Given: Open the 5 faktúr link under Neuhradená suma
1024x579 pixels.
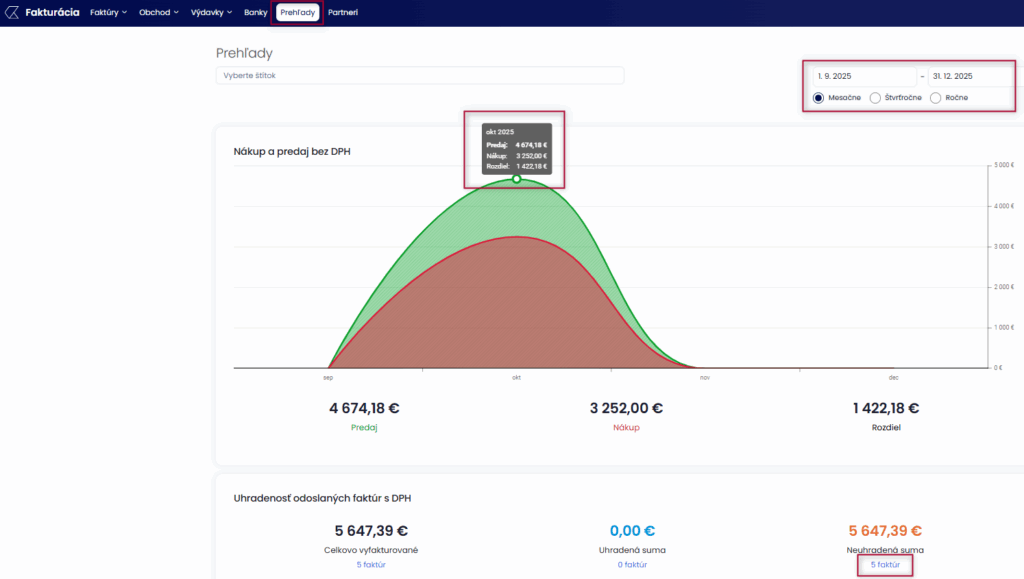Looking at the screenshot, I should (885, 565).
